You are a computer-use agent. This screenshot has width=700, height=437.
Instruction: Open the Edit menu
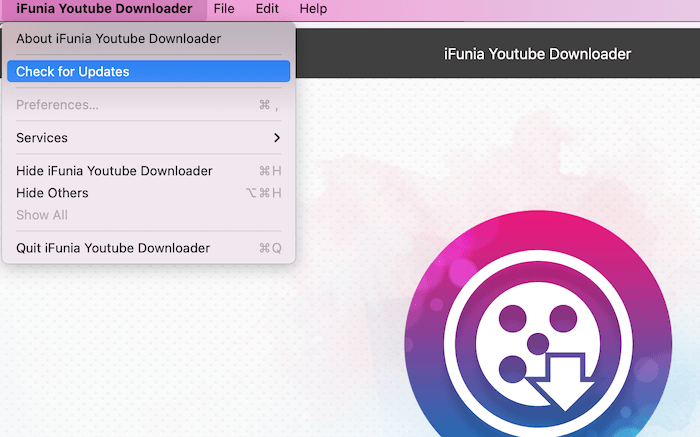pos(267,9)
